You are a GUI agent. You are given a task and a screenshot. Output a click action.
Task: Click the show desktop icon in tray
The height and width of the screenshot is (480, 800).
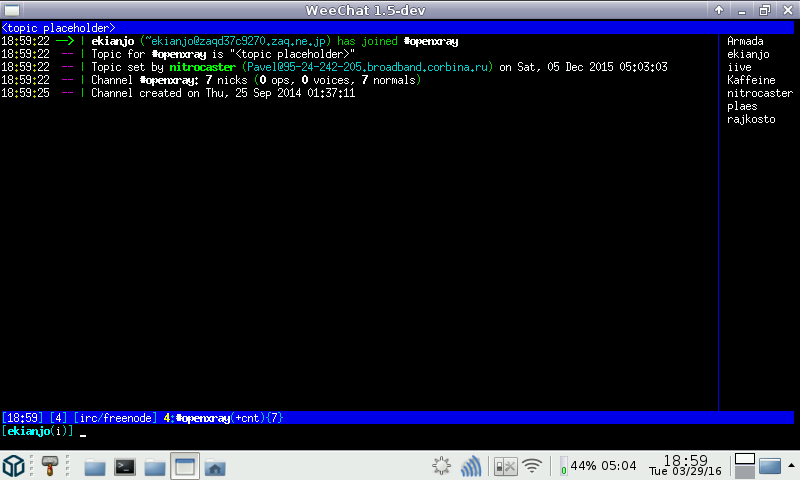tap(770, 466)
